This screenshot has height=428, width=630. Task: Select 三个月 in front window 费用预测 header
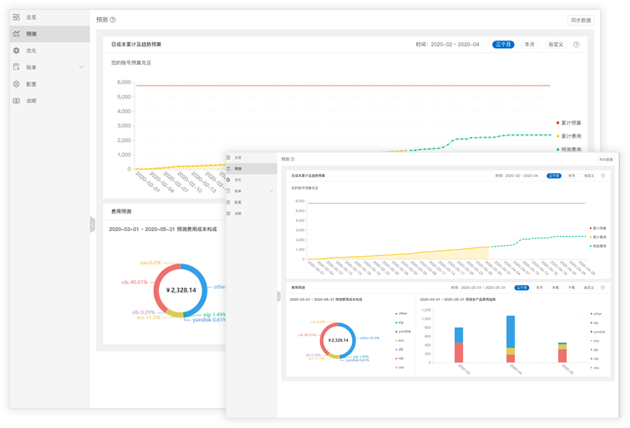click(x=522, y=288)
